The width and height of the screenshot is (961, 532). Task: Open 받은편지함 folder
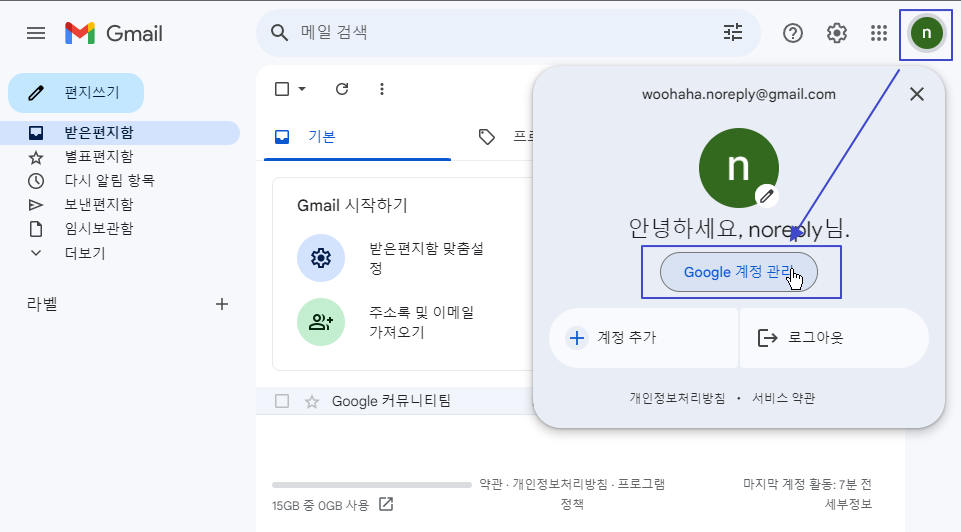(x=120, y=133)
